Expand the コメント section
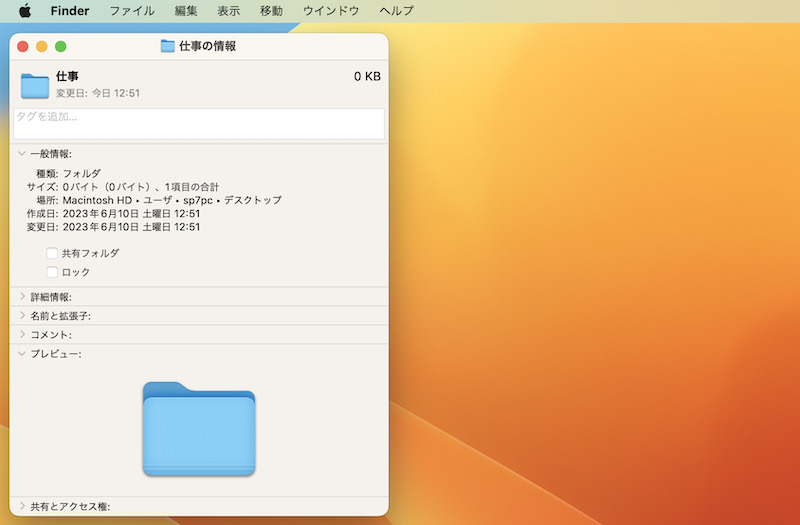The width and height of the screenshot is (800, 525). pyautogui.click(x=22, y=335)
